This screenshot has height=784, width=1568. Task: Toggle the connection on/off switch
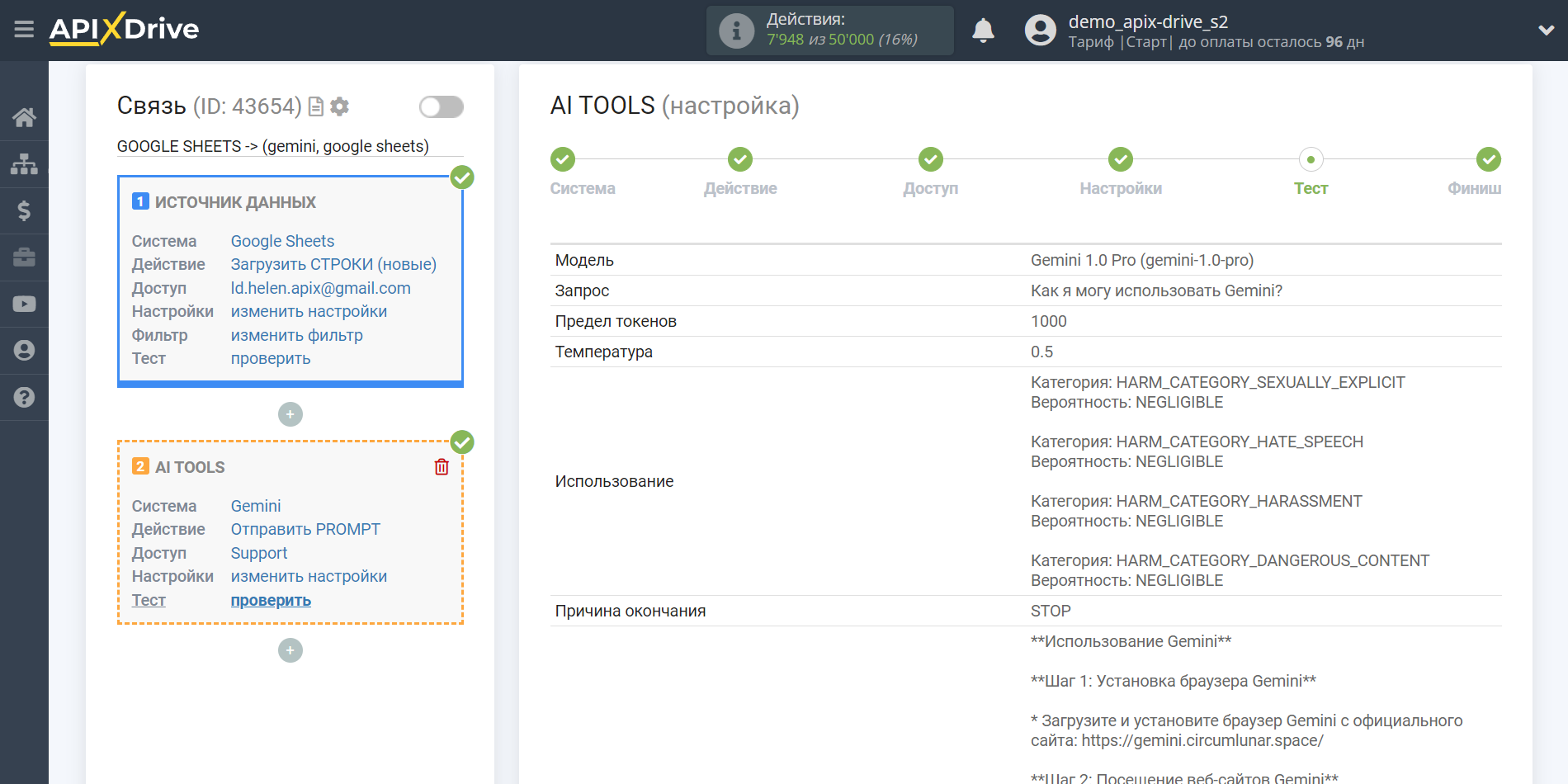(441, 106)
